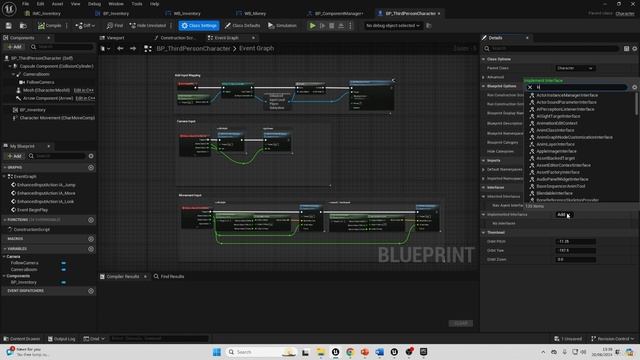Toggle Hide Unrelated nodes

(x=148, y=25)
